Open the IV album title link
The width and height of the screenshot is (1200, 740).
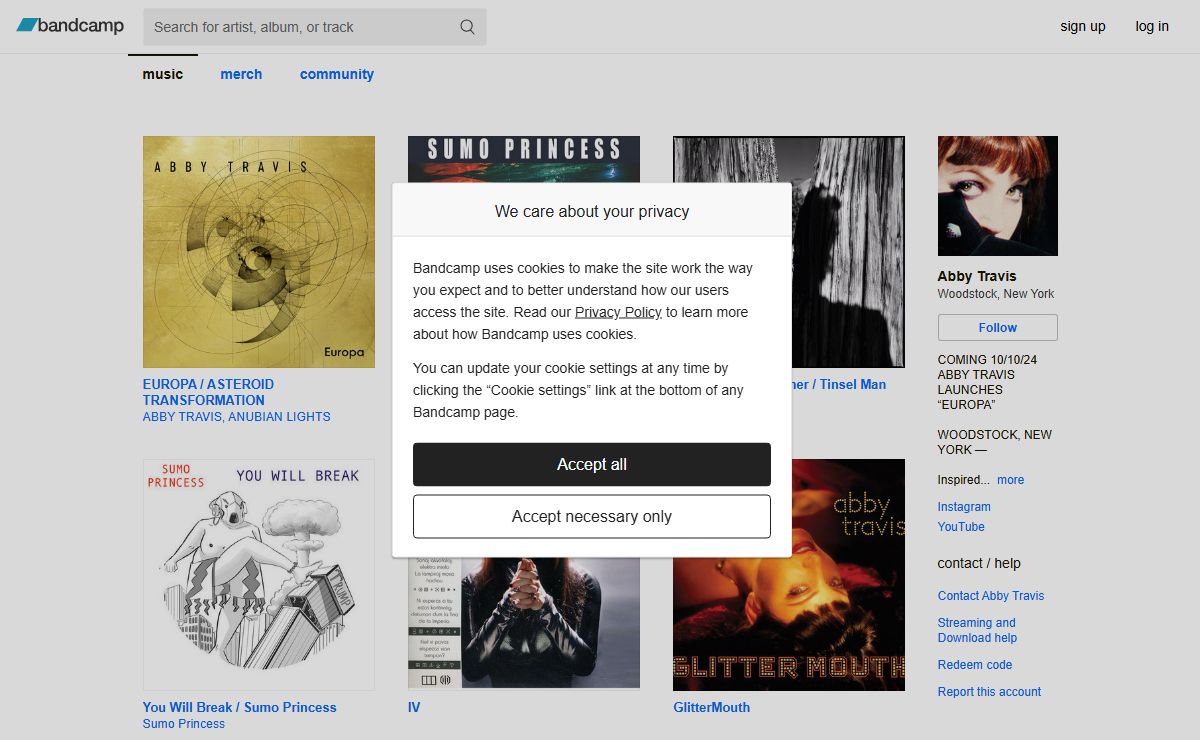[x=414, y=707]
